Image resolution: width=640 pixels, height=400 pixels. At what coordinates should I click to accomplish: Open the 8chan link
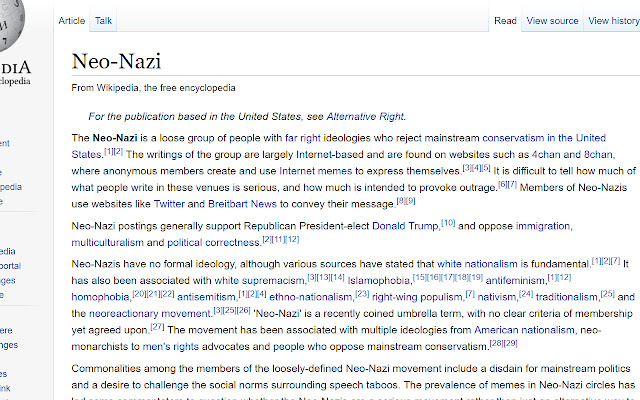point(598,154)
